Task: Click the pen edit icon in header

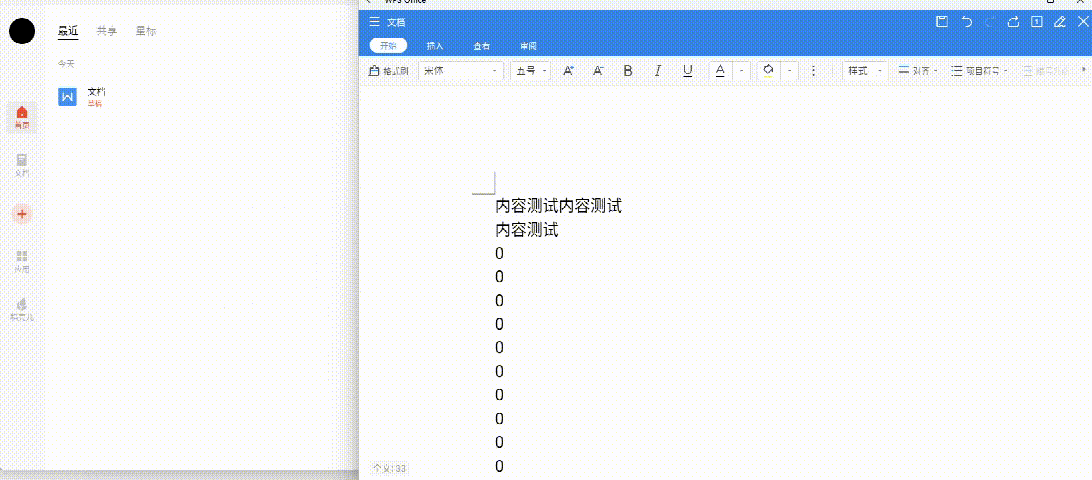Action: click(1060, 22)
